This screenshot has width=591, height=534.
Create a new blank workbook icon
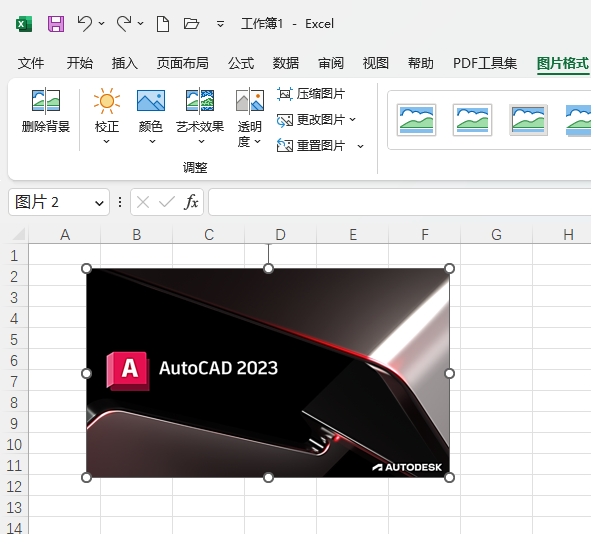[x=163, y=24]
